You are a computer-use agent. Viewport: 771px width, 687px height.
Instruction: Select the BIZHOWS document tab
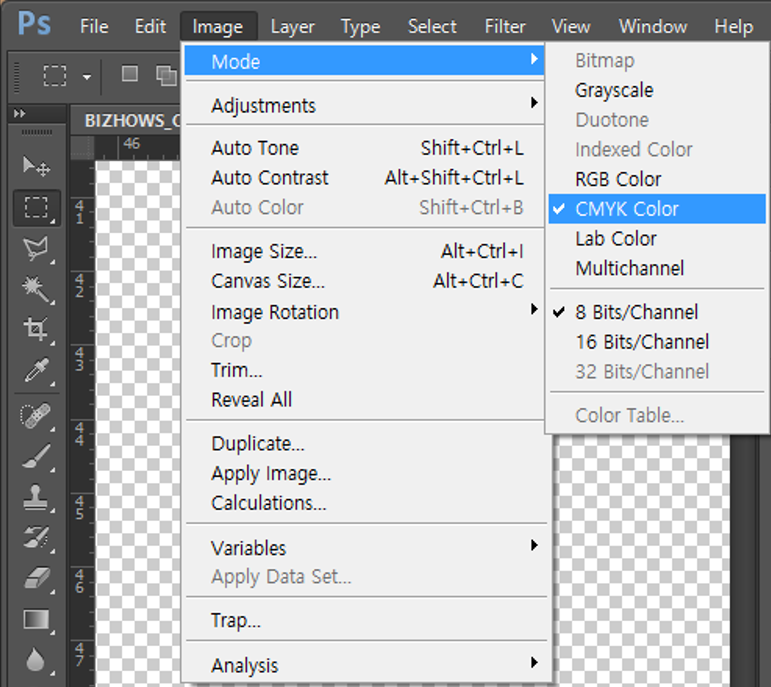coord(126,120)
